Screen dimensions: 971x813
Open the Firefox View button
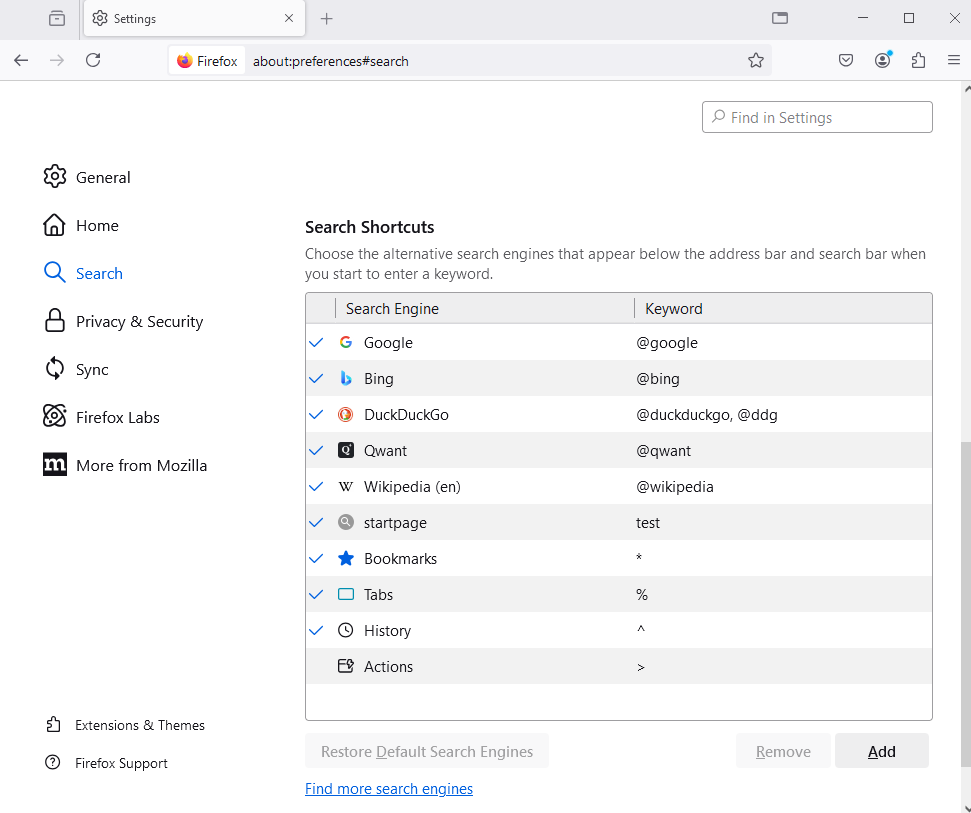click(x=57, y=19)
